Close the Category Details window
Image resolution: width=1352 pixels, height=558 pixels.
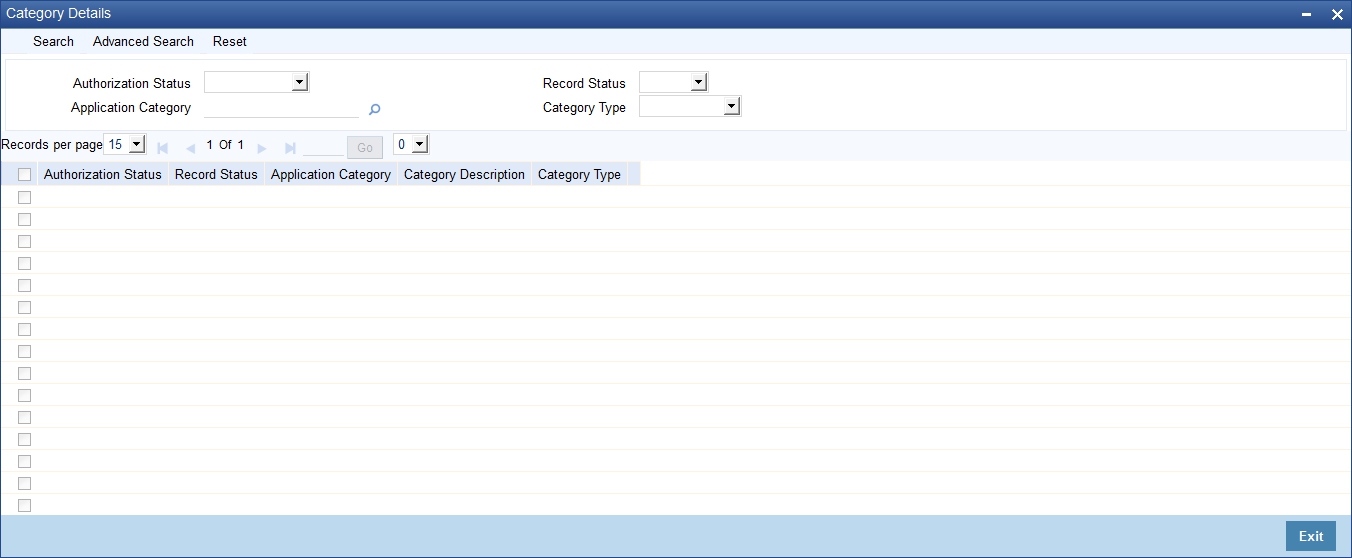(x=1337, y=15)
